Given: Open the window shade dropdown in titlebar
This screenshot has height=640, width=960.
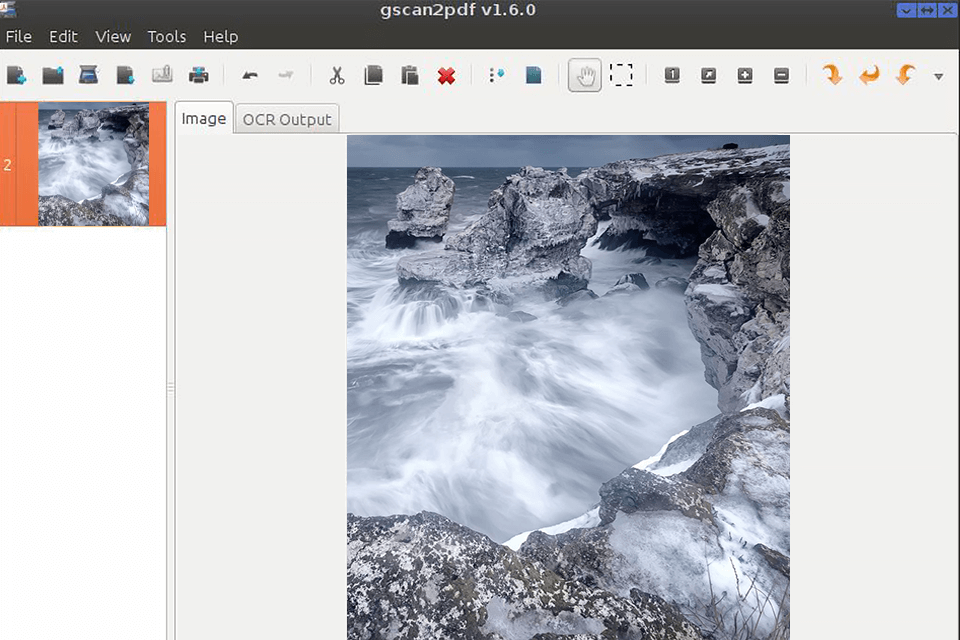Looking at the screenshot, I should click(x=906, y=10).
